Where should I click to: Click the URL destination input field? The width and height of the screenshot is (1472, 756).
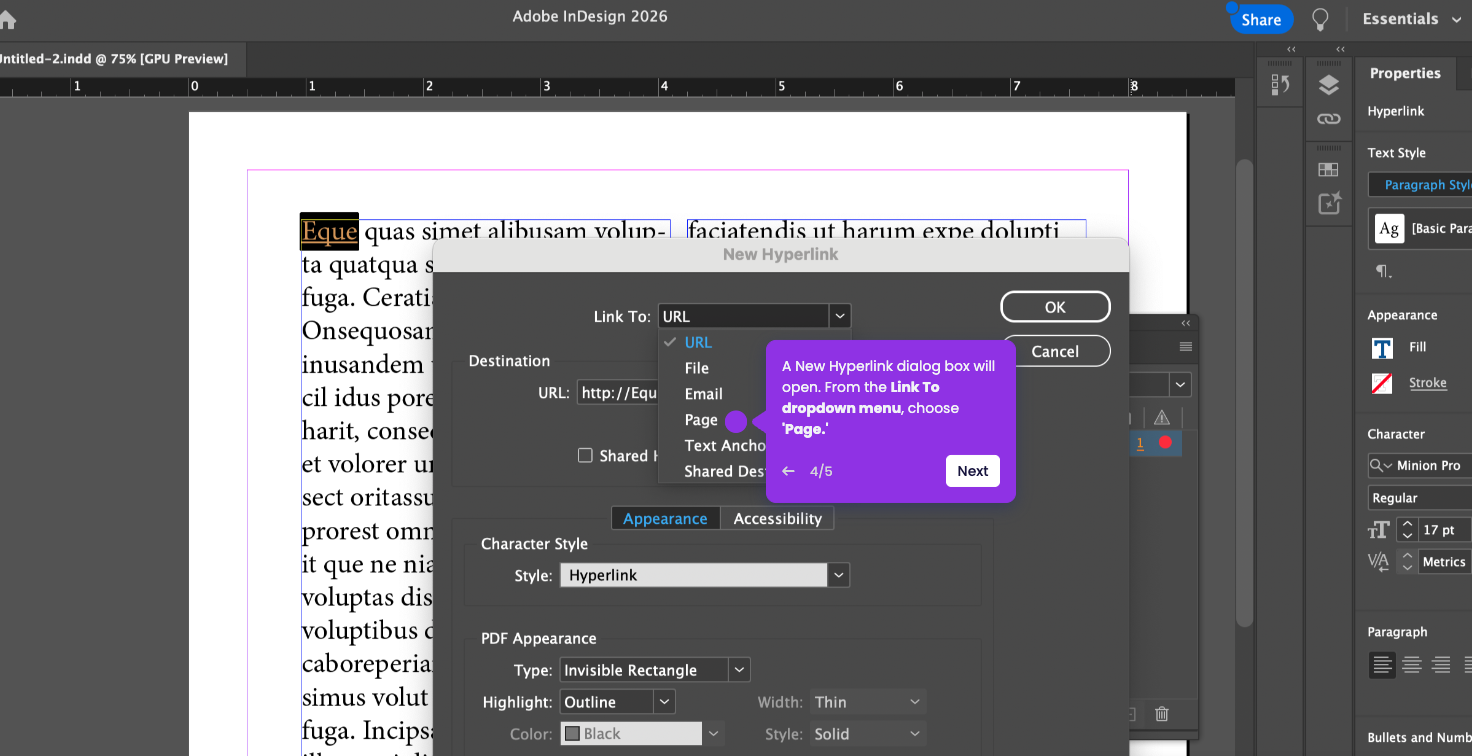point(617,393)
